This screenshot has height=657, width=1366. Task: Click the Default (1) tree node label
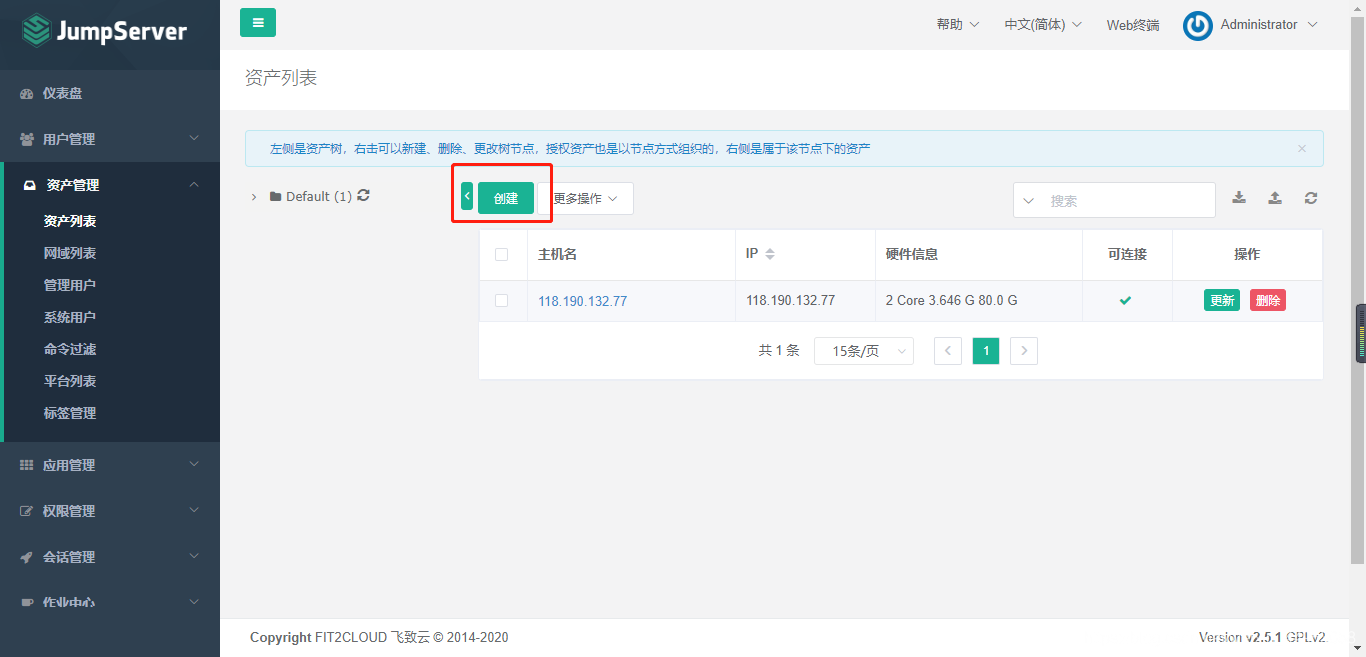(x=319, y=197)
